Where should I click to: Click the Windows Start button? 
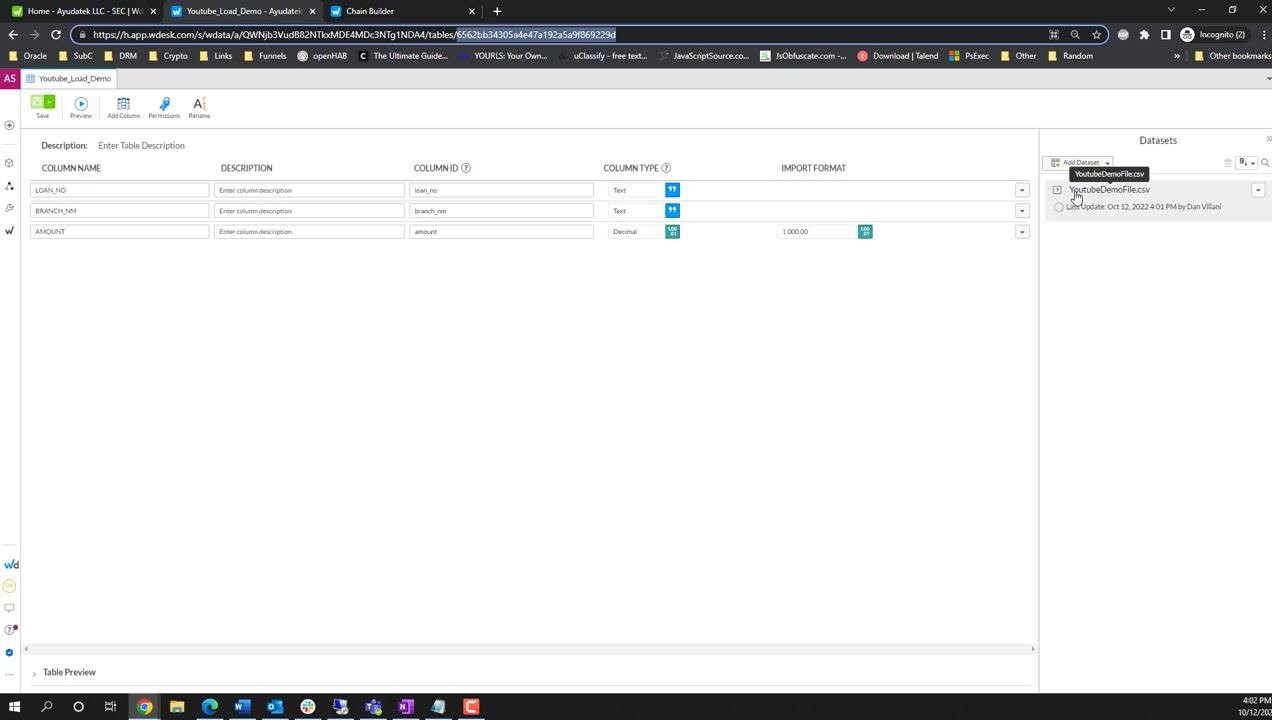click(x=14, y=707)
